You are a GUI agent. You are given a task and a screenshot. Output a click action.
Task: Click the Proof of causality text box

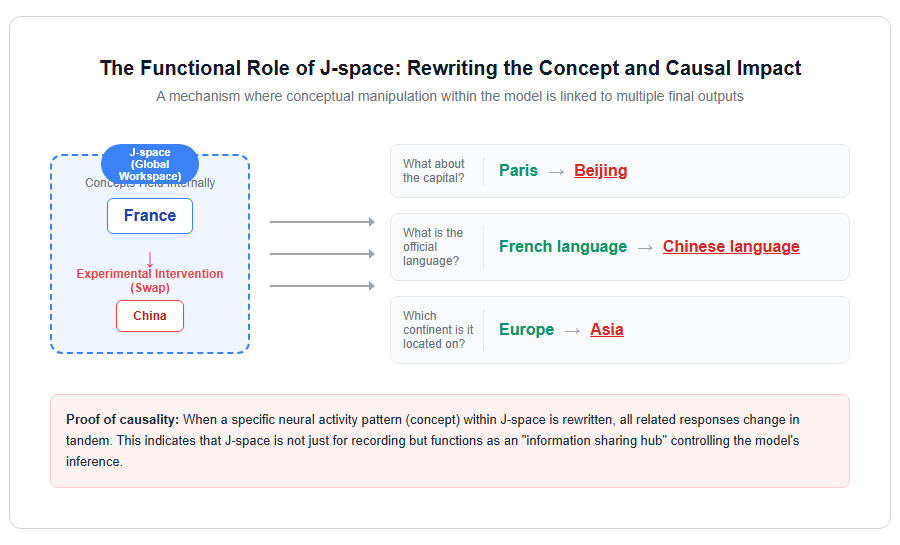tap(449, 441)
